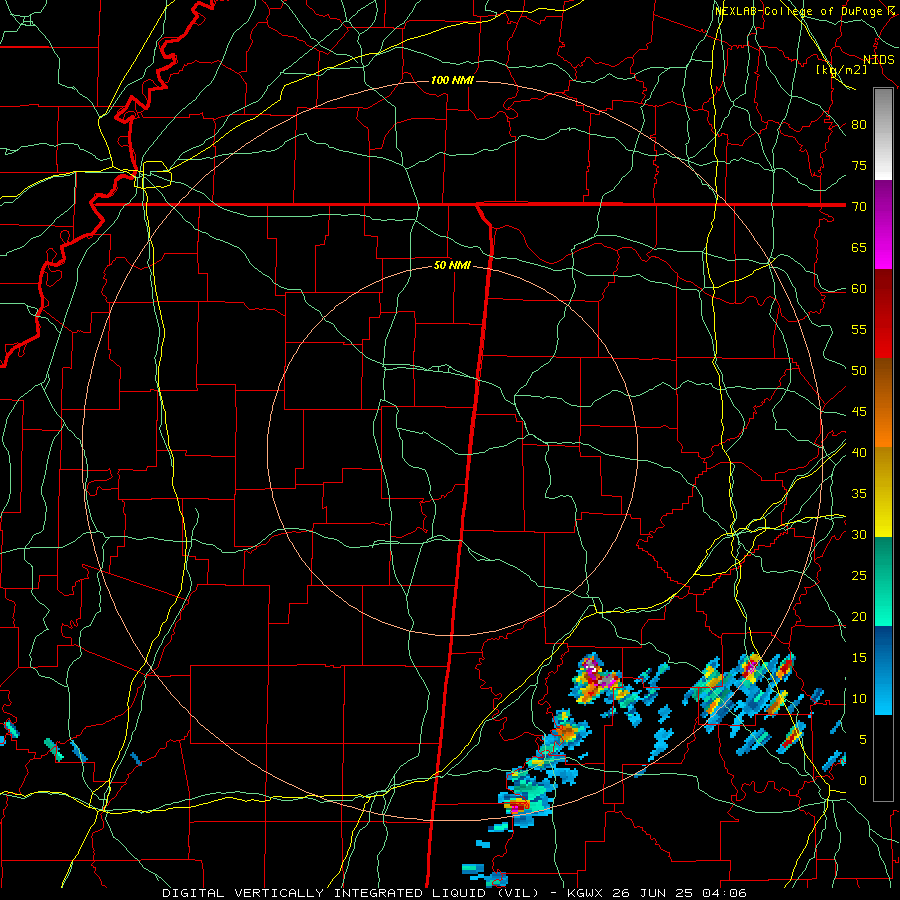Click the 40 value on the color scale
Viewport: 900px width, 900px height.
(x=859, y=452)
